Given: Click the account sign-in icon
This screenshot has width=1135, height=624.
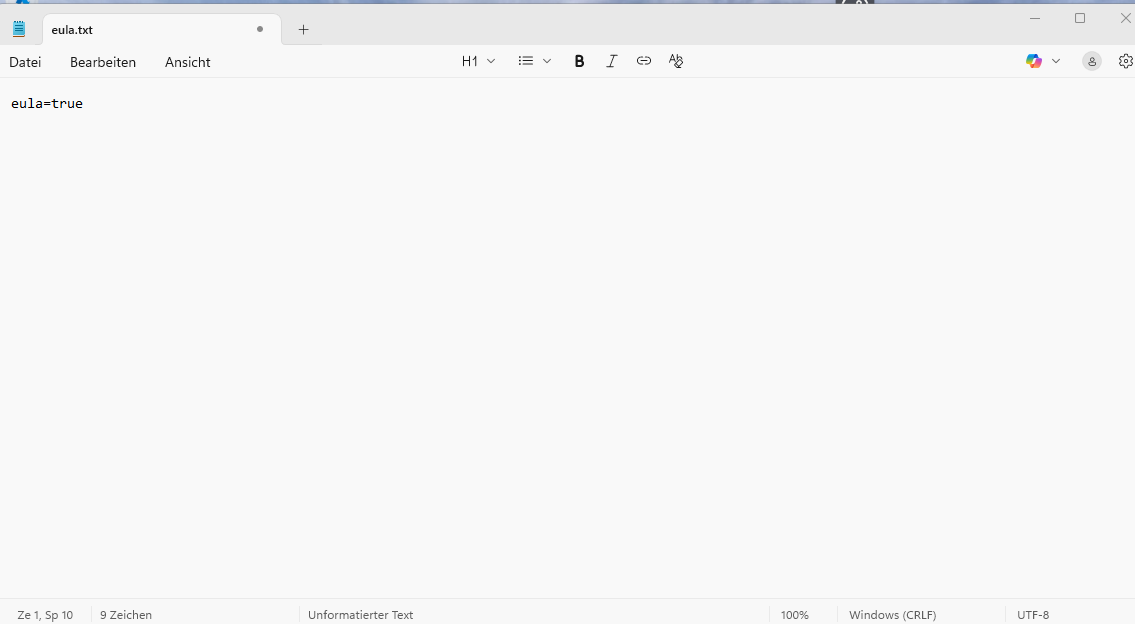Looking at the screenshot, I should tap(1091, 61).
